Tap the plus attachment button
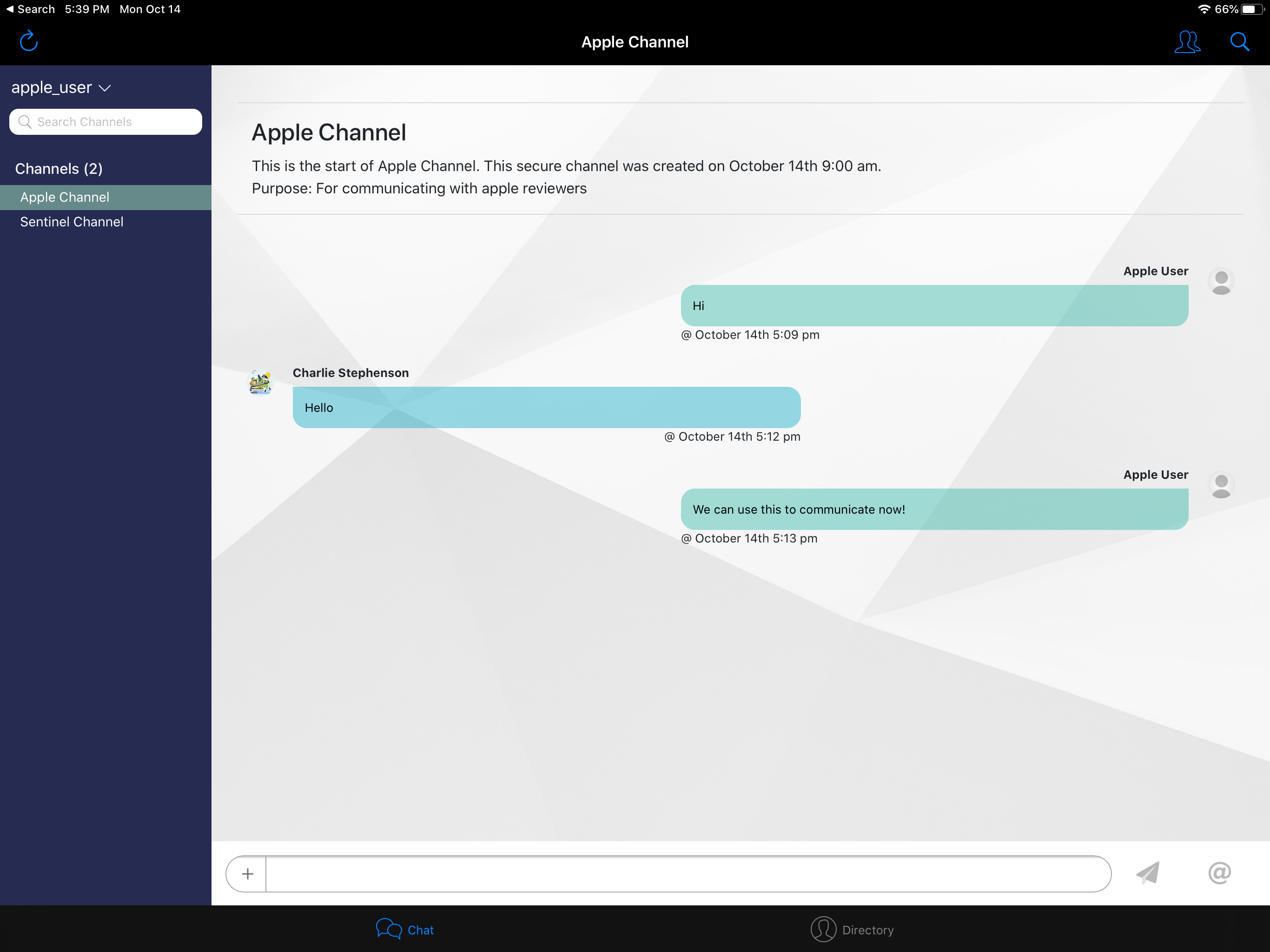This screenshot has width=1270, height=952. 247,873
